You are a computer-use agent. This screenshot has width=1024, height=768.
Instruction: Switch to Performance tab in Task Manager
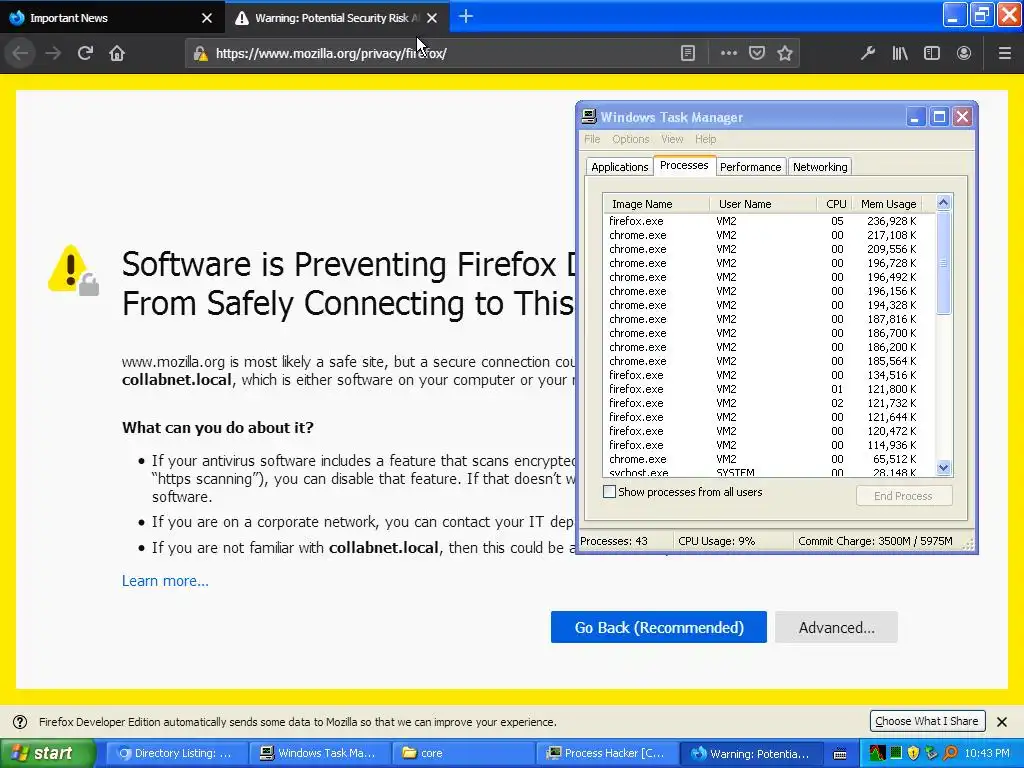(x=750, y=167)
